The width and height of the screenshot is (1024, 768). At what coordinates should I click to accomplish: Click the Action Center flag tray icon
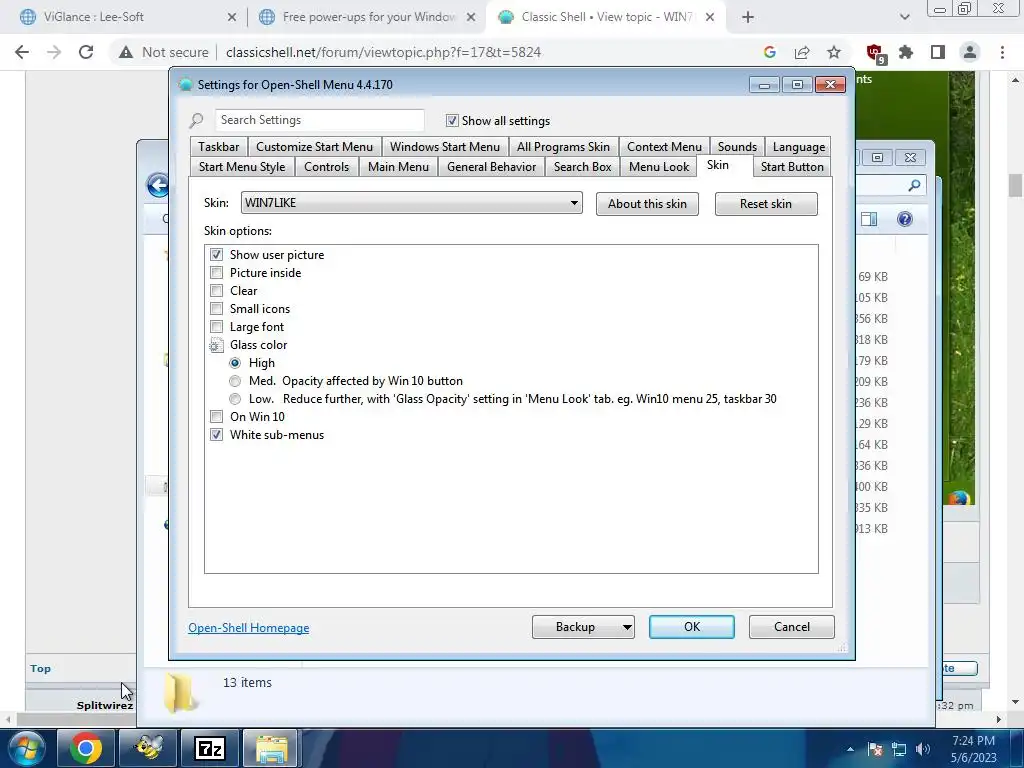[x=875, y=749]
